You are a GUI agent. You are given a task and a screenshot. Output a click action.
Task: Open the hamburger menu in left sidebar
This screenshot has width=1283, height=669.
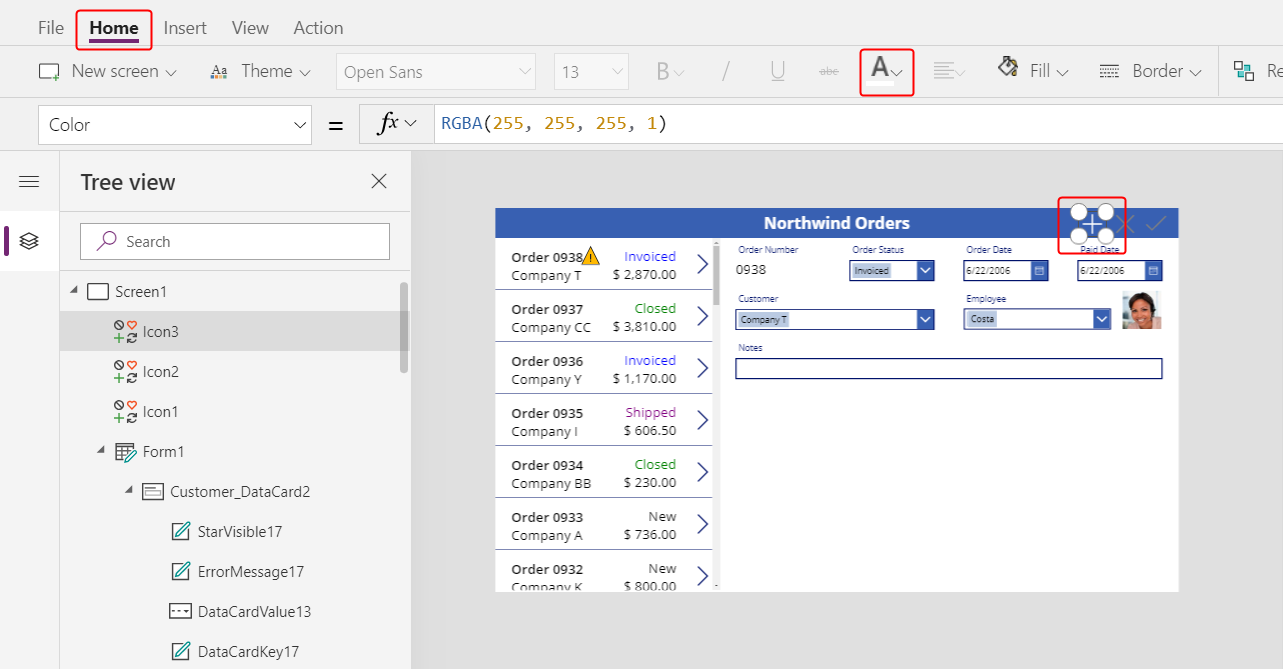coord(29,181)
